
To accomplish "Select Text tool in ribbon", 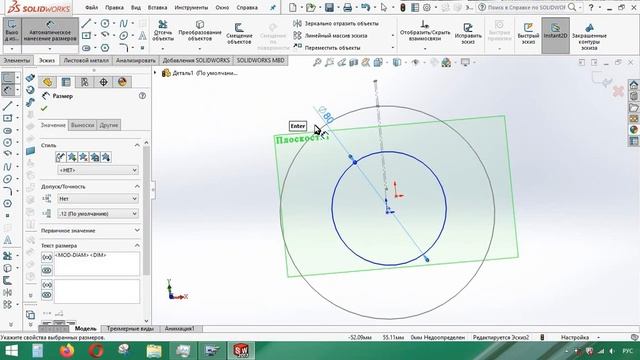I will pos(142,36).
